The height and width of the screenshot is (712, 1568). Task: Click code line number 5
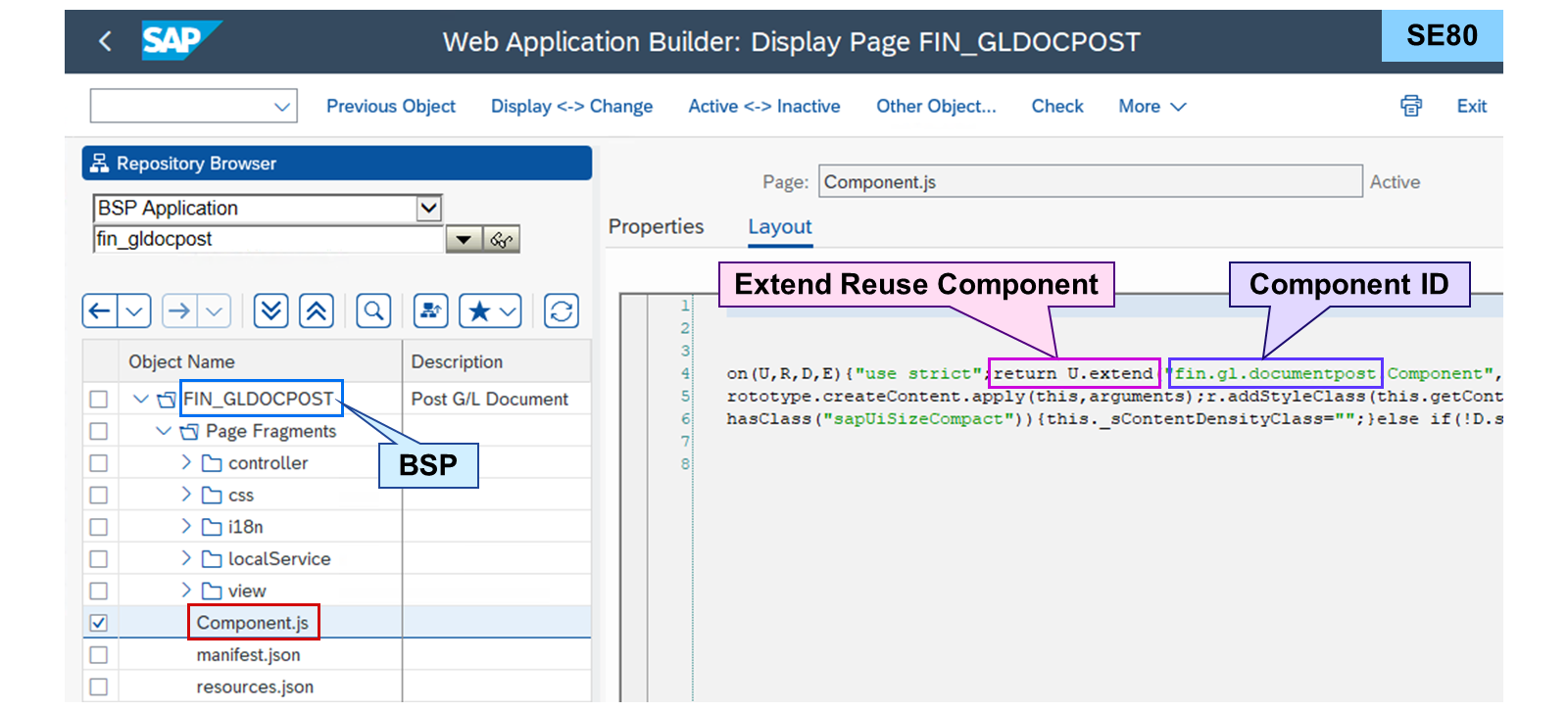685,396
